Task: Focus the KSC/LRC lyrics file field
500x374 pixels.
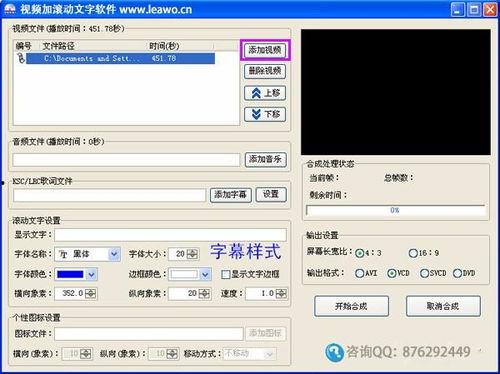Action: (x=109, y=195)
